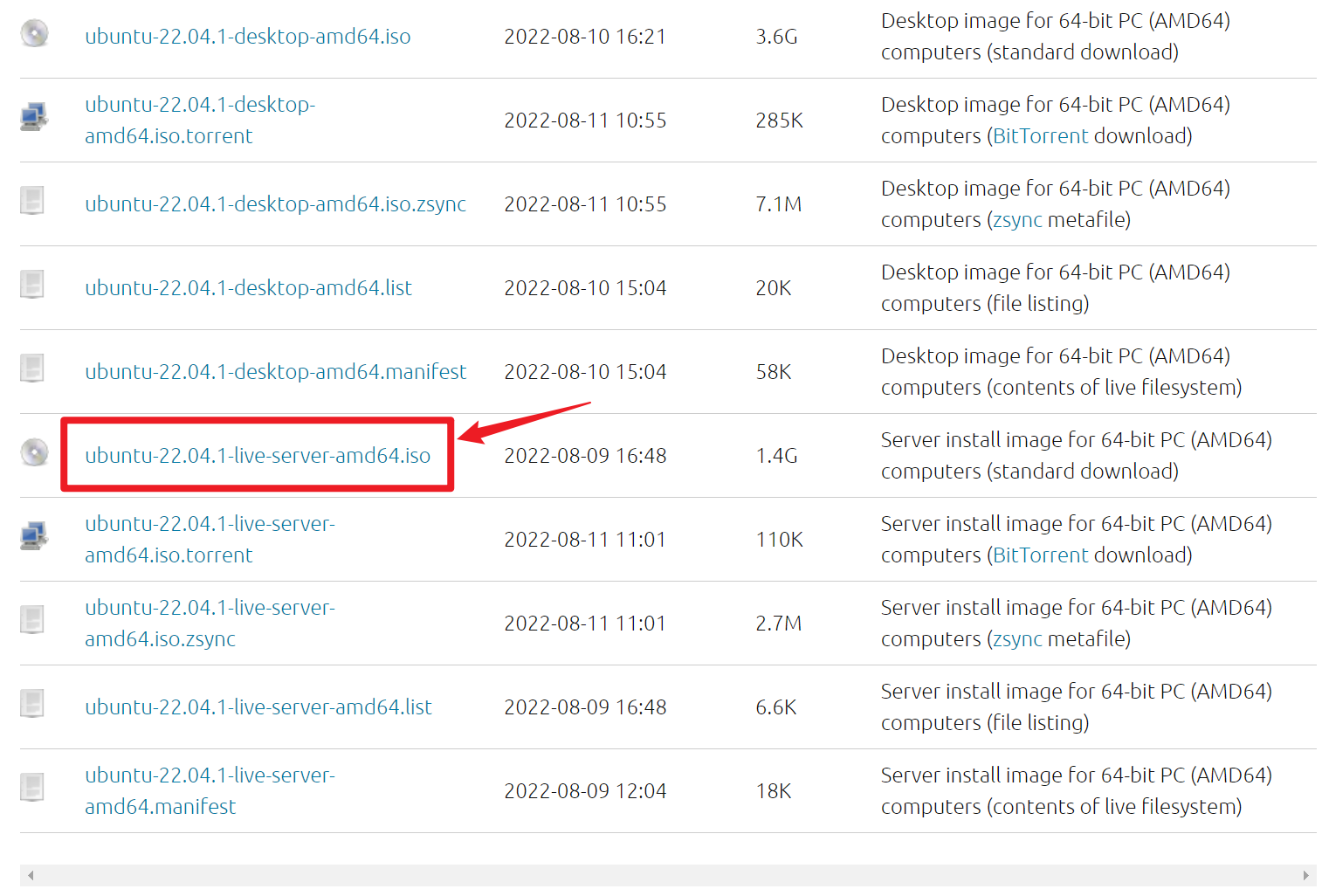Select the size value 58K
The height and width of the screenshot is (896, 1322).
774,372
